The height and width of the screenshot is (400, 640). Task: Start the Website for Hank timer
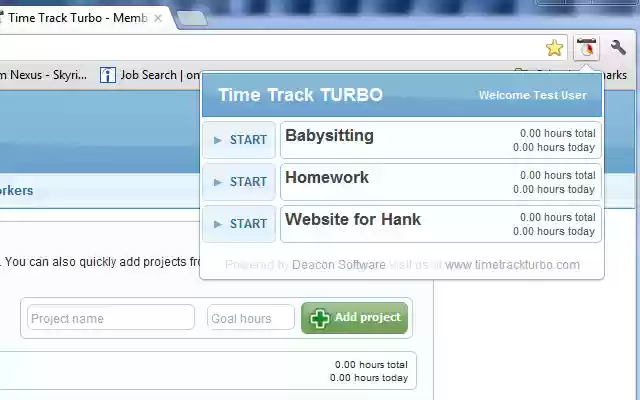239,224
